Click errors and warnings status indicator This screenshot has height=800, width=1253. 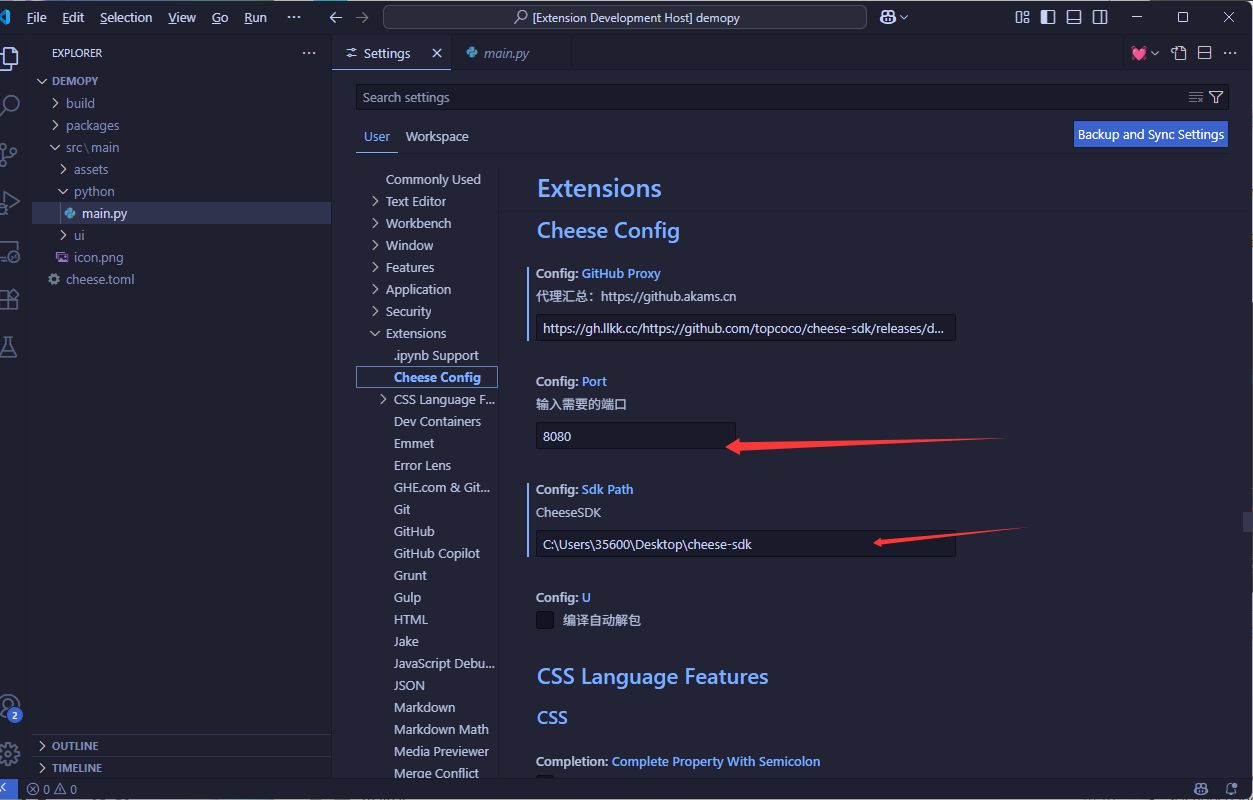52,789
